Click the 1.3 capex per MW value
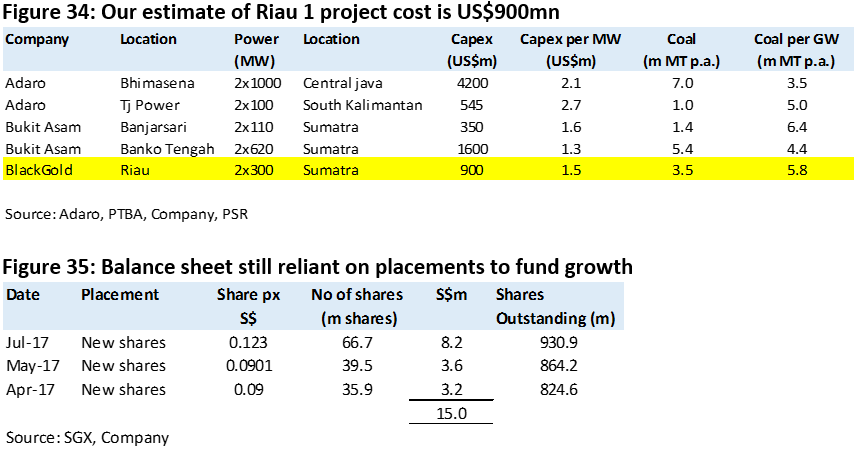Image resolution: width=855 pixels, height=449 pixels. (571, 149)
